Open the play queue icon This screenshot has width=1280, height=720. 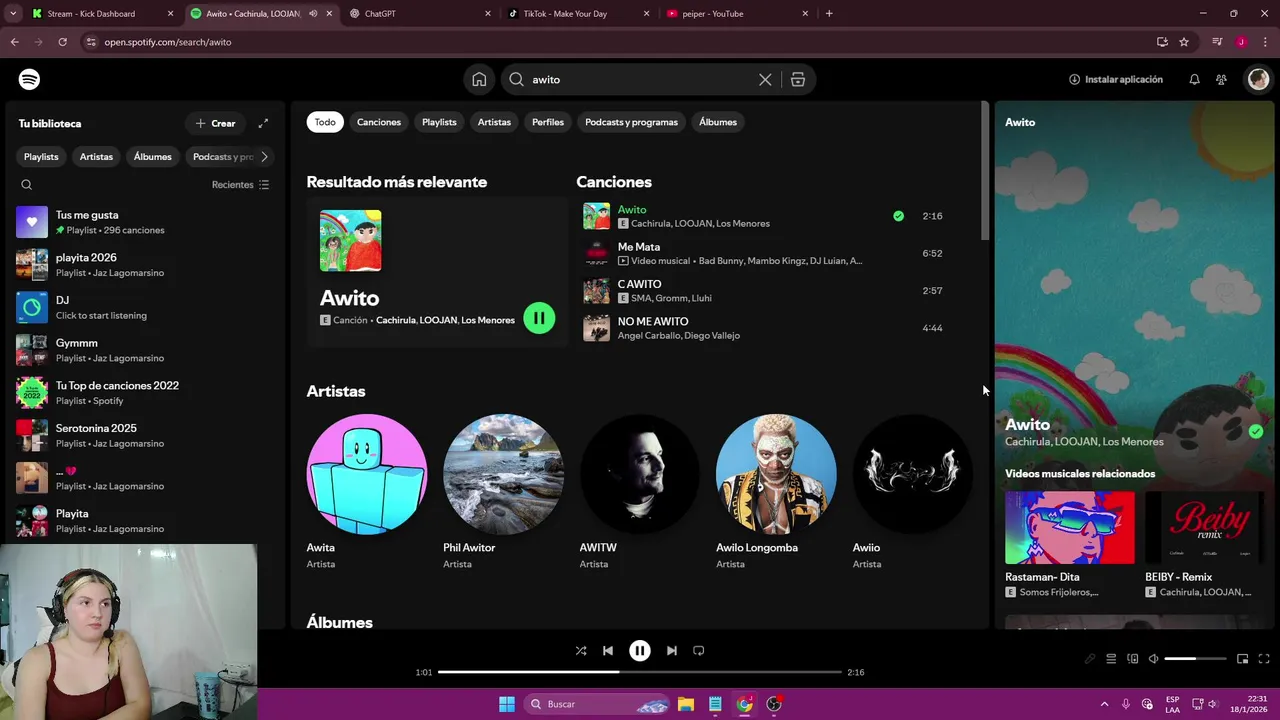(x=1111, y=659)
